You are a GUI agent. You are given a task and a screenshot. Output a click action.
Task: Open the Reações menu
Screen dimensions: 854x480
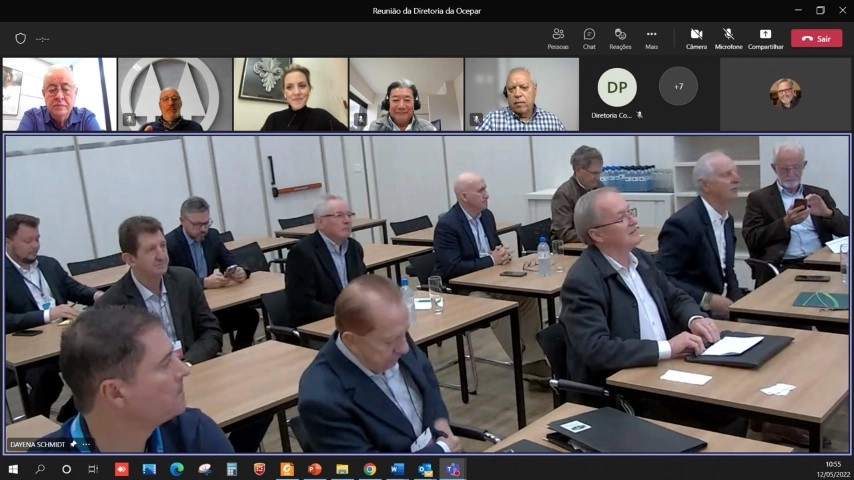click(x=620, y=39)
